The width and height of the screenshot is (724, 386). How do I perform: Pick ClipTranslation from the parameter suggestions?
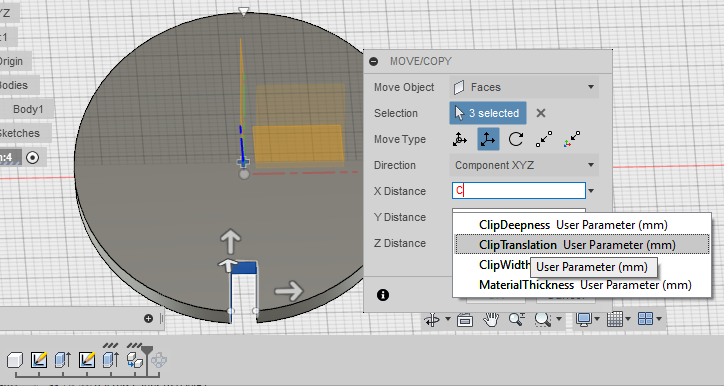[x=582, y=245]
